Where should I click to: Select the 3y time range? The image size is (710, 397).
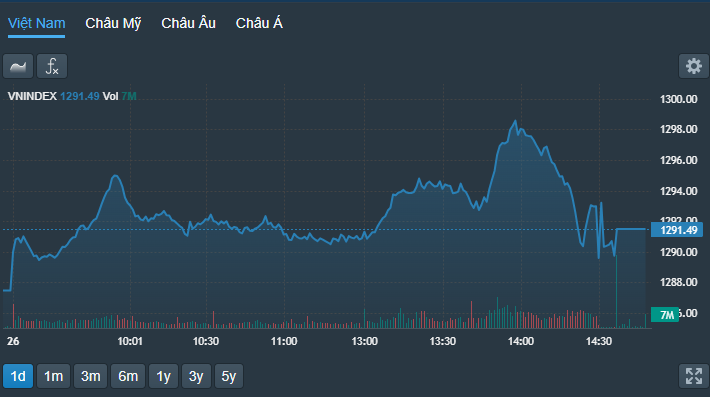click(196, 376)
